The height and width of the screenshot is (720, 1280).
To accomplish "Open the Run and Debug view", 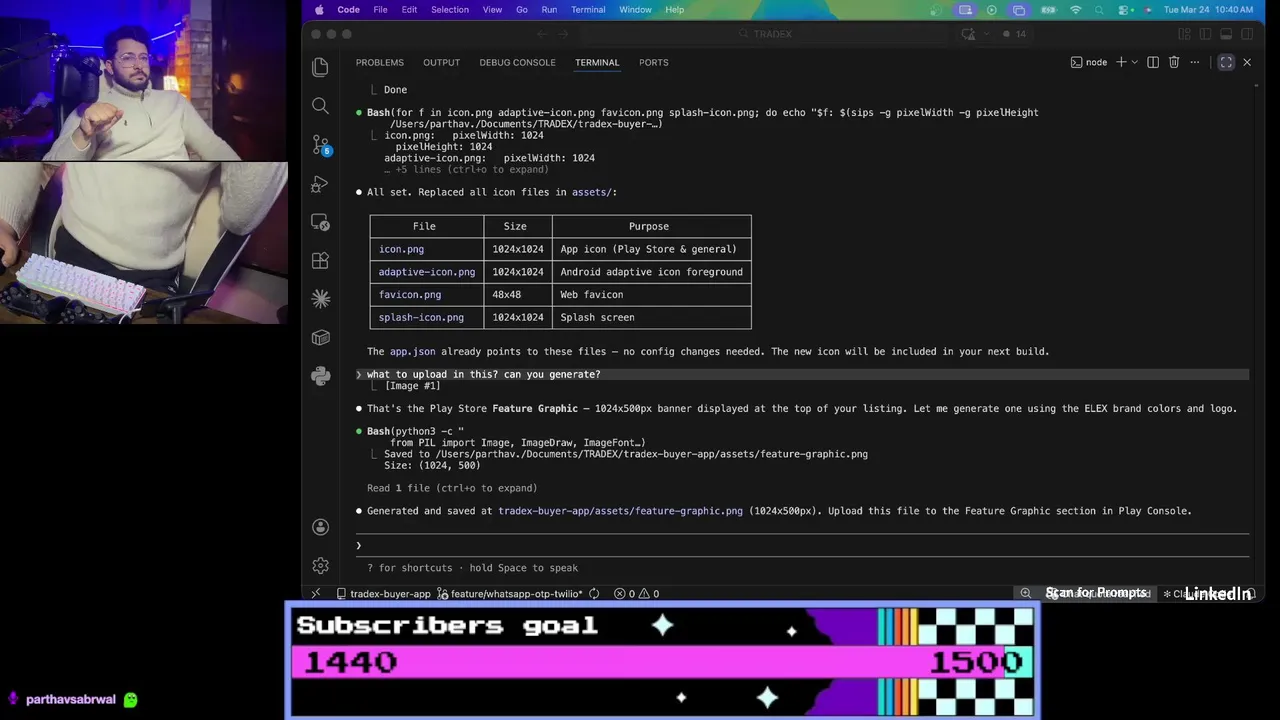I will 320,184.
